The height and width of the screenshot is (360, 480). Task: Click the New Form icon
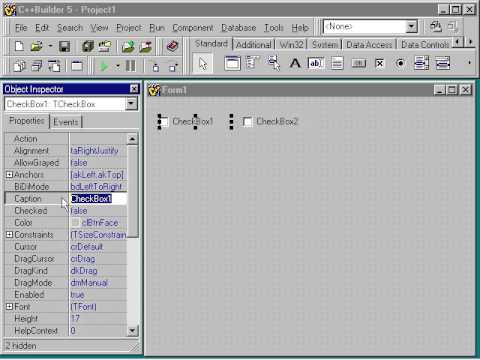point(77,66)
